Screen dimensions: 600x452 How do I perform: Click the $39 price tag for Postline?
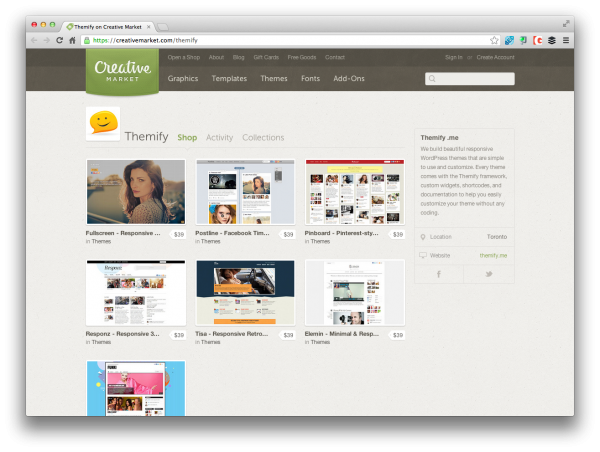(x=288, y=234)
